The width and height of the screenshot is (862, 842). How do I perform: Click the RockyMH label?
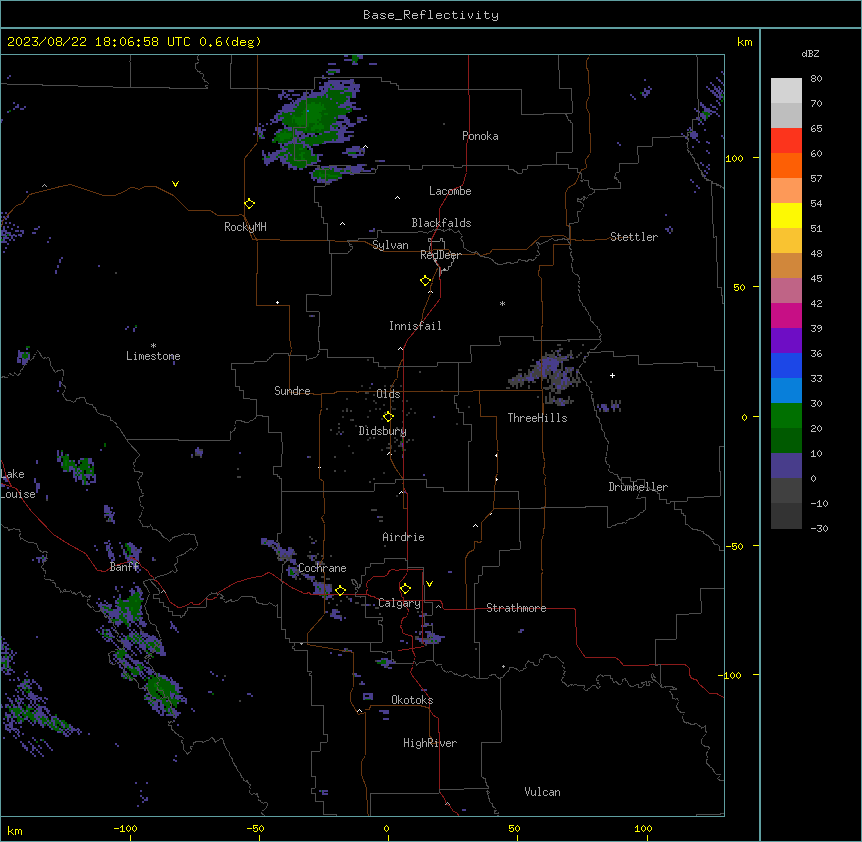pos(245,227)
